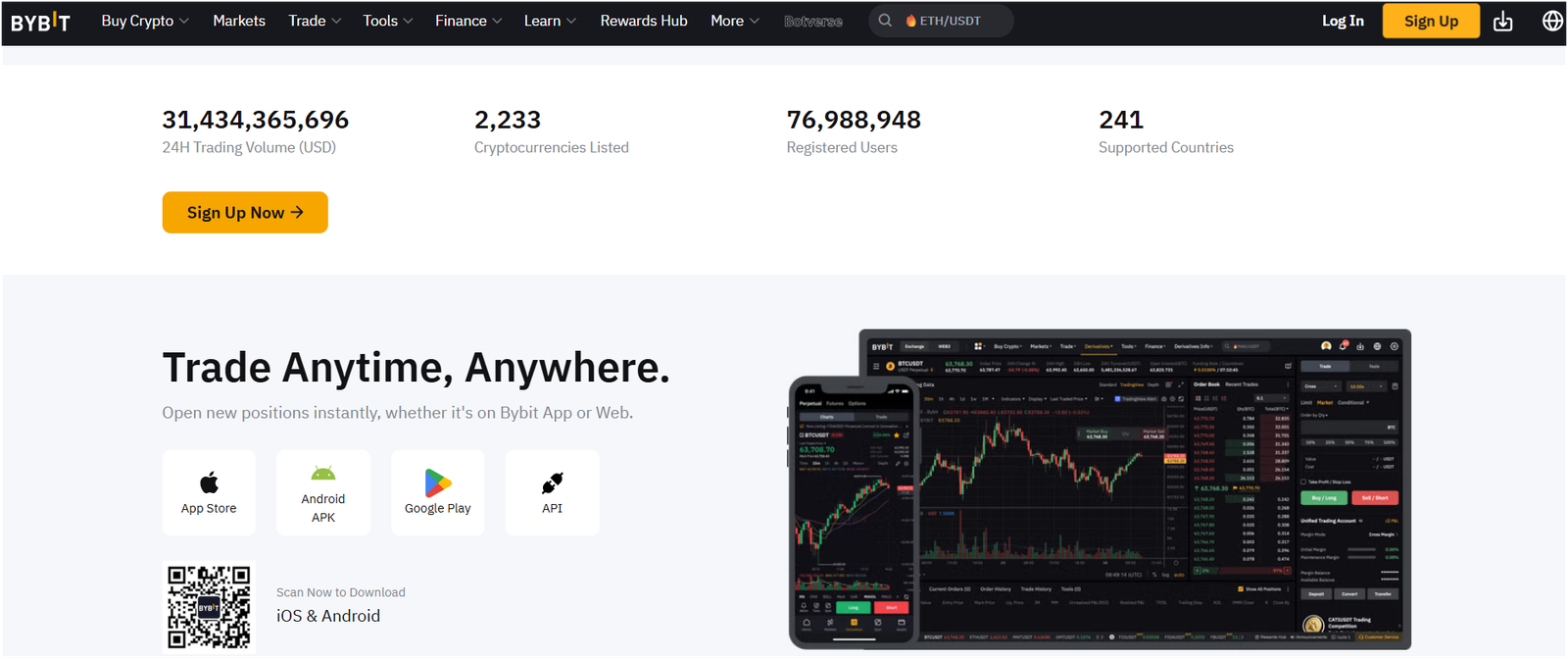1568x659 pixels.
Task: Open Rewards Hub
Action: click(x=644, y=21)
